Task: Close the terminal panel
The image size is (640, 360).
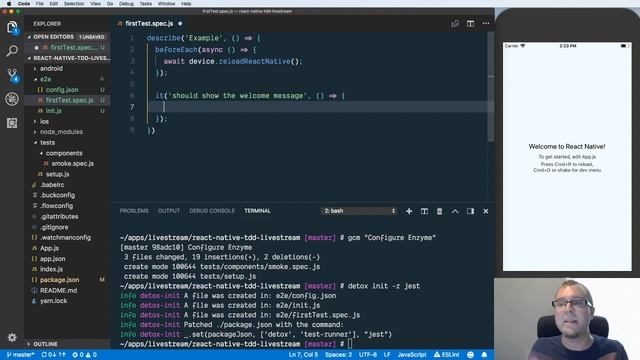Action: [x=486, y=211]
